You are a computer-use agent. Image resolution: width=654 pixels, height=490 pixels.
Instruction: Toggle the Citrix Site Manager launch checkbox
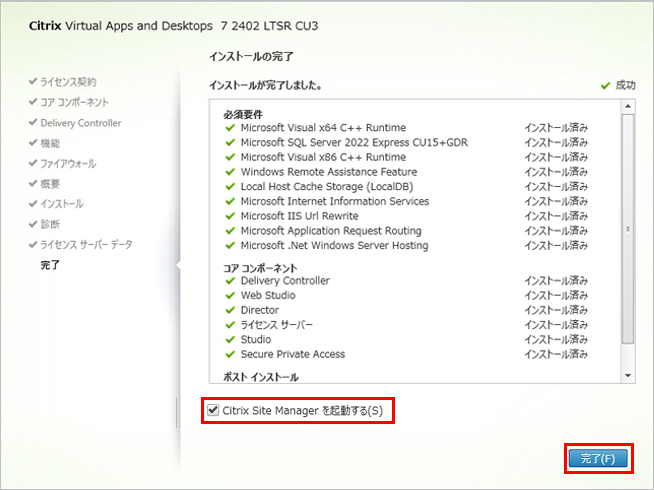coord(212,410)
